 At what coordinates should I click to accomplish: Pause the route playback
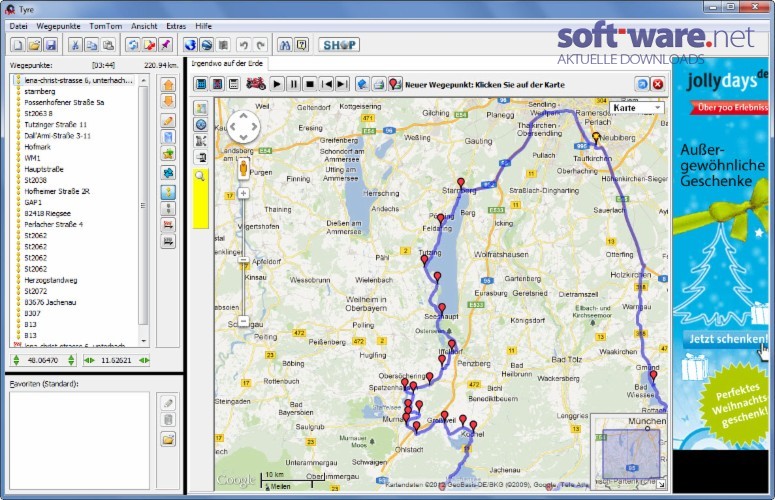tap(293, 84)
